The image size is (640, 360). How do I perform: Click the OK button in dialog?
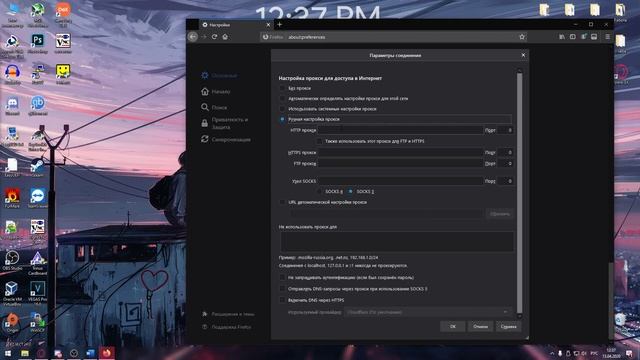(453, 327)
